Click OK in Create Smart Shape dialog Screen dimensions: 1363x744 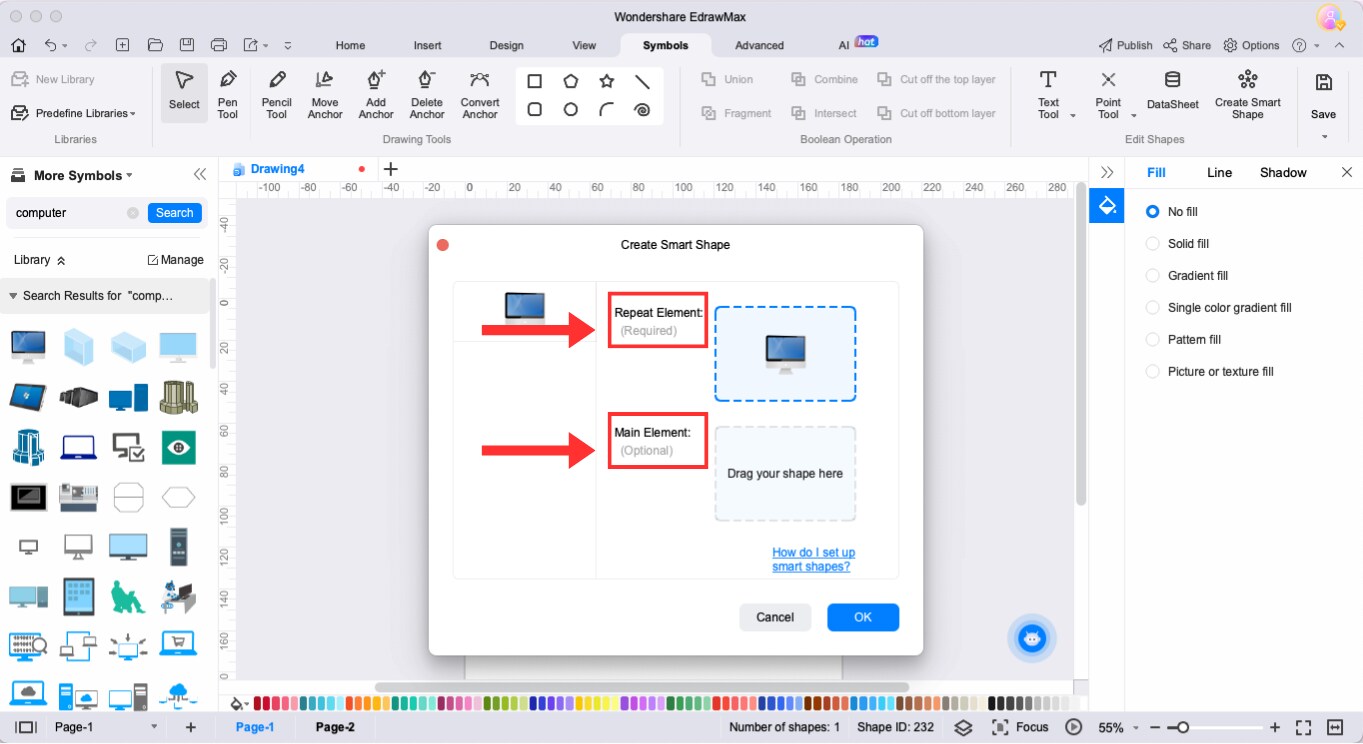[863, 618]
